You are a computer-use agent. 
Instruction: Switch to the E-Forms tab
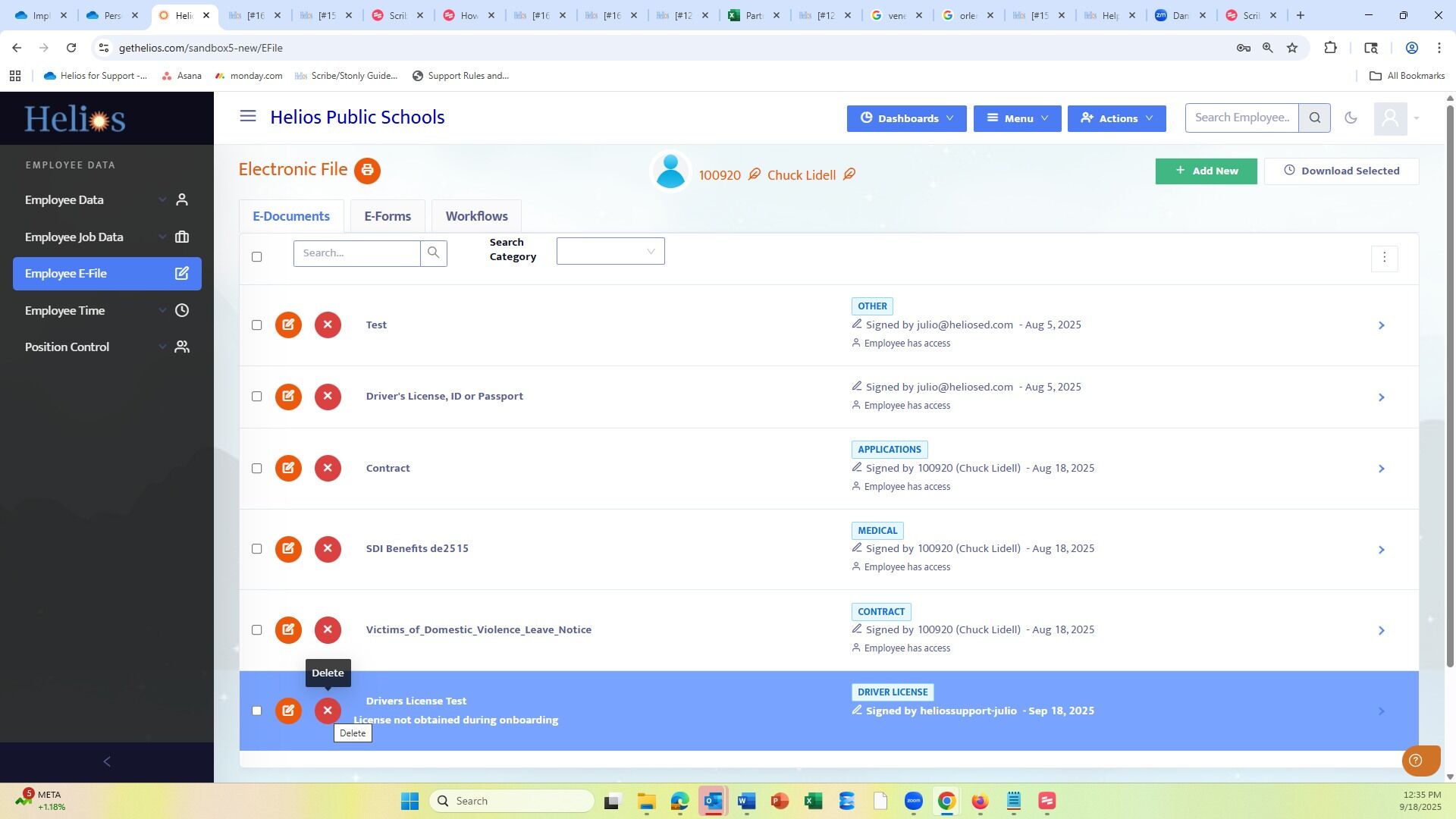pos(387,216)
